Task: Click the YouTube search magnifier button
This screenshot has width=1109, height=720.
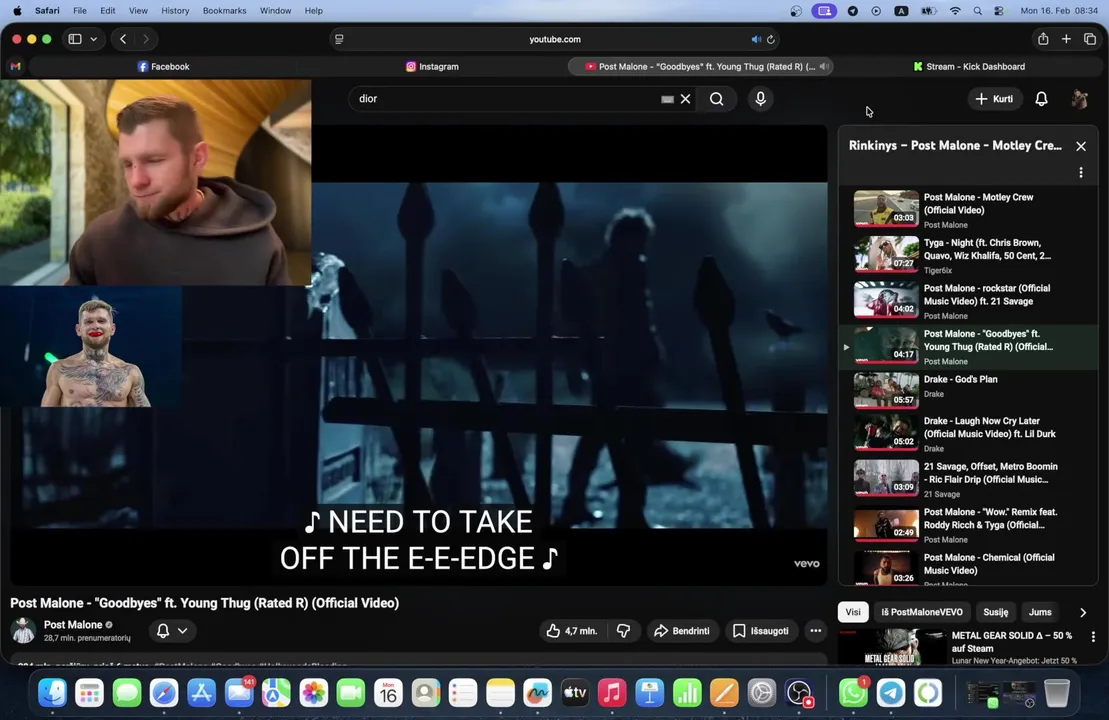Action: tap(716, 99)
